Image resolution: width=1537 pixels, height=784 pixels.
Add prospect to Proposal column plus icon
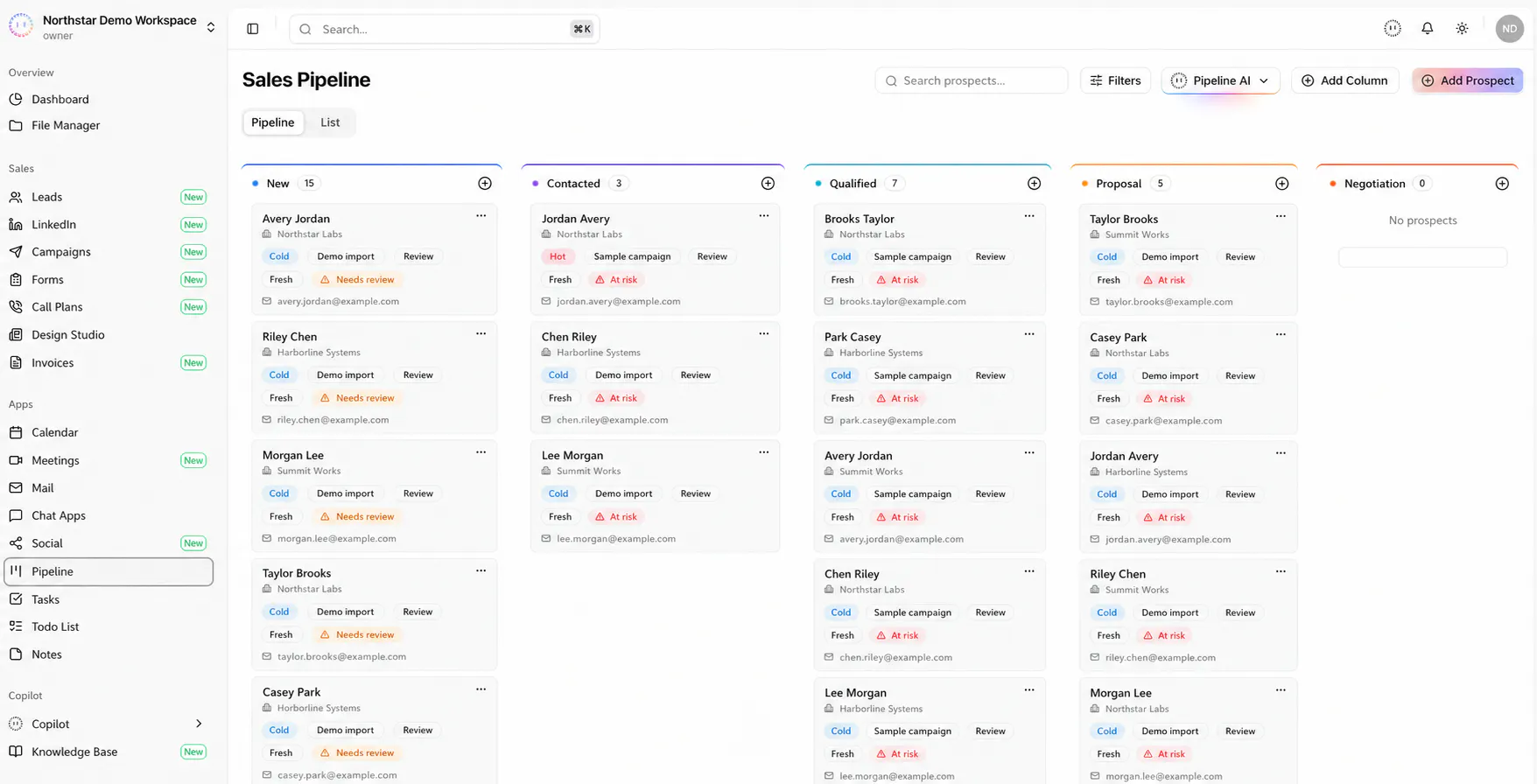1282,184
